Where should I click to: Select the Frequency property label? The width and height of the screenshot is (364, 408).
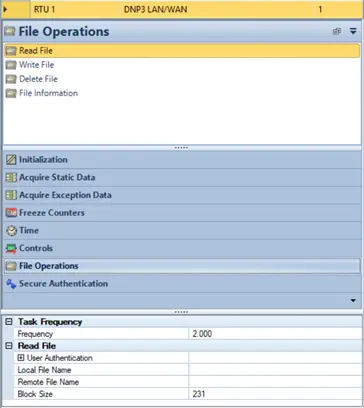35,334
